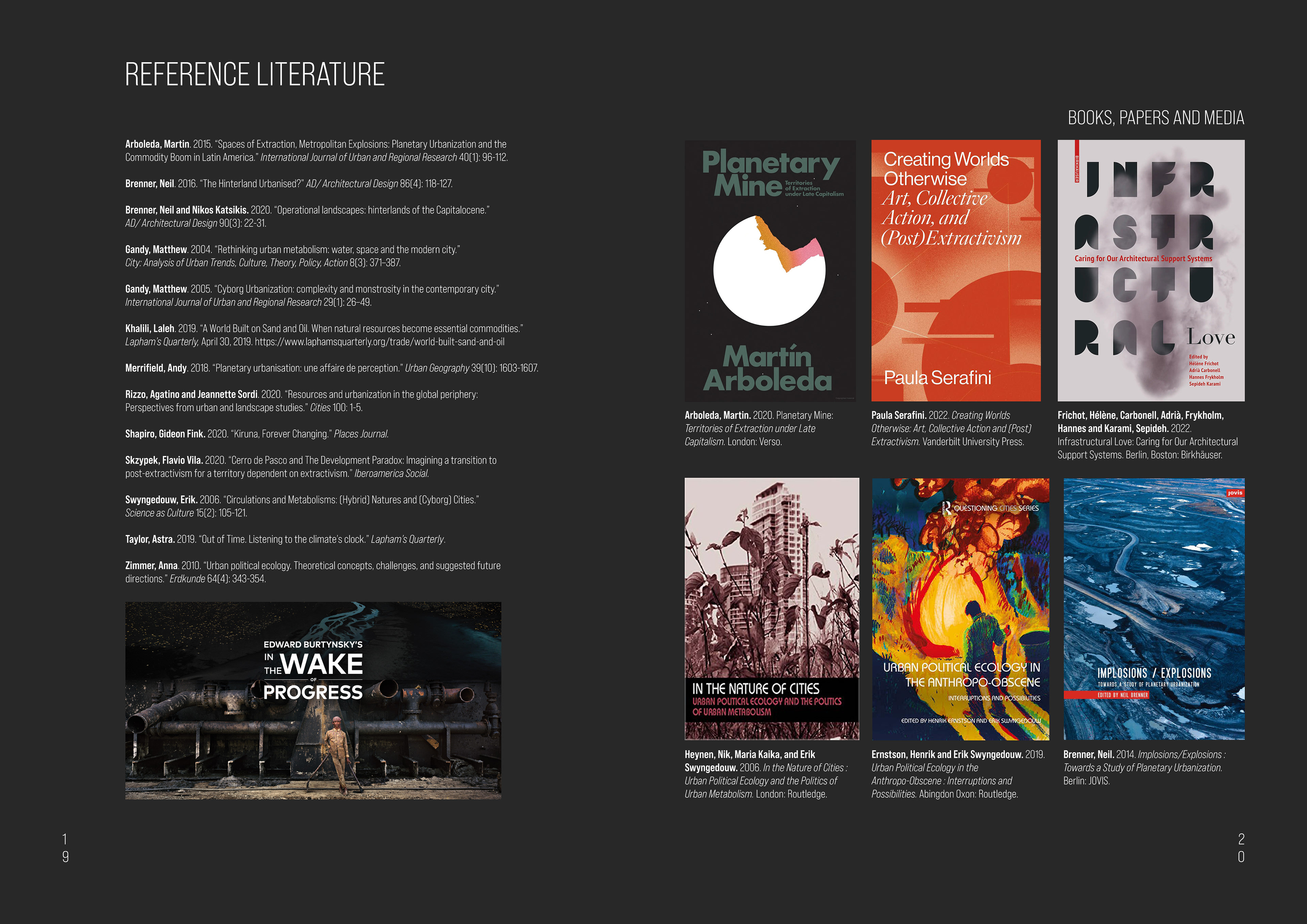The height and width of the screenshot is (924, 1307).
Task: Click page number 20 on right
Action: pos(1241,847)
